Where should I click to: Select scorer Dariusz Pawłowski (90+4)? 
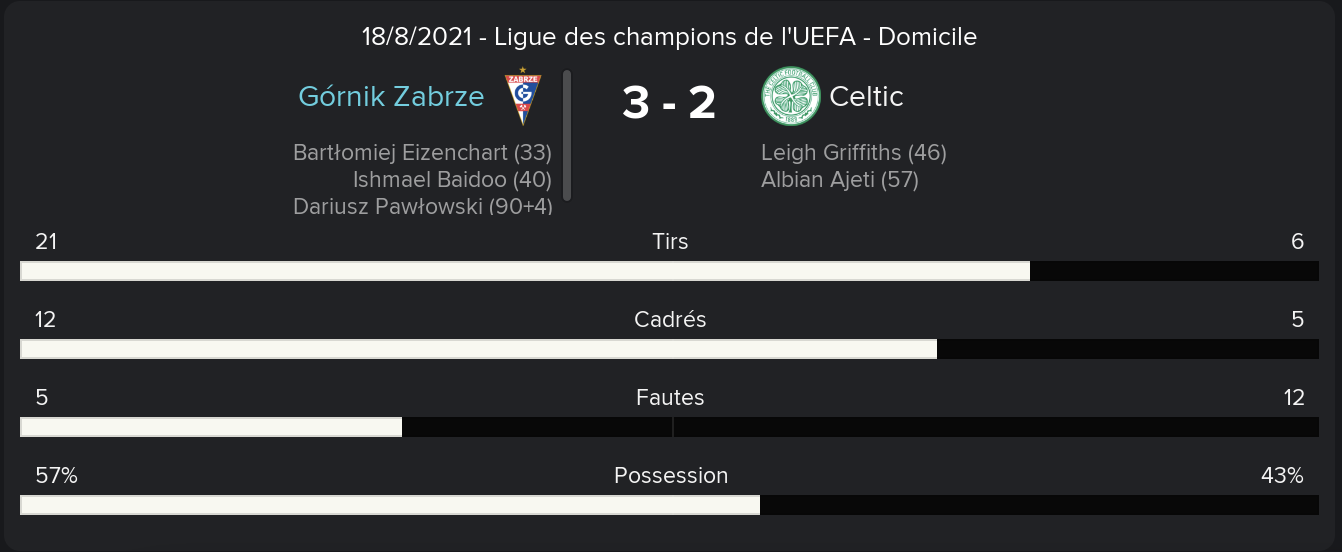(x=422, y=206)
